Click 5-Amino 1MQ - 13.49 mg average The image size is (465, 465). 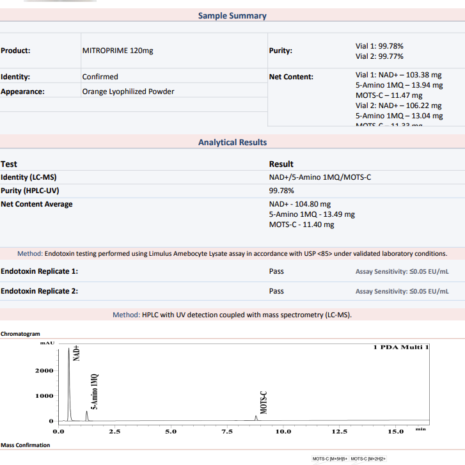point(312,214)
